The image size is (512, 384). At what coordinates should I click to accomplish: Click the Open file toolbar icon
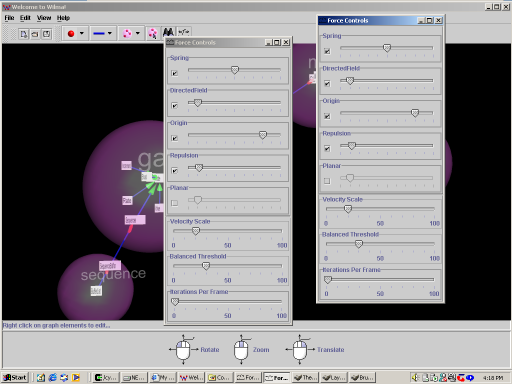pyautogui.click(x=35, y=34)
